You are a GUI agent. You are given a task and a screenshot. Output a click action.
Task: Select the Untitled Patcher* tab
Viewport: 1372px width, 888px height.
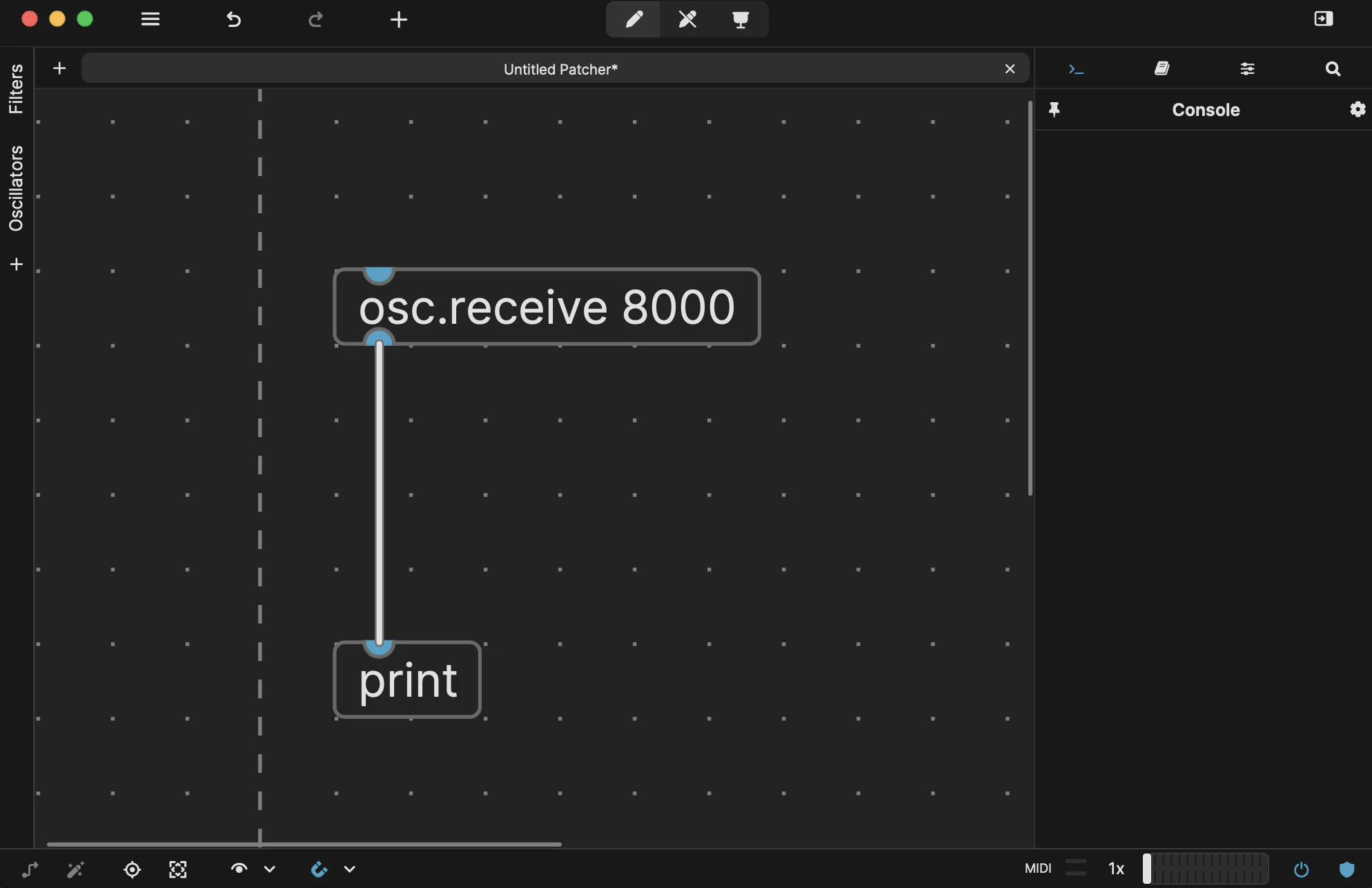point(556,69)
